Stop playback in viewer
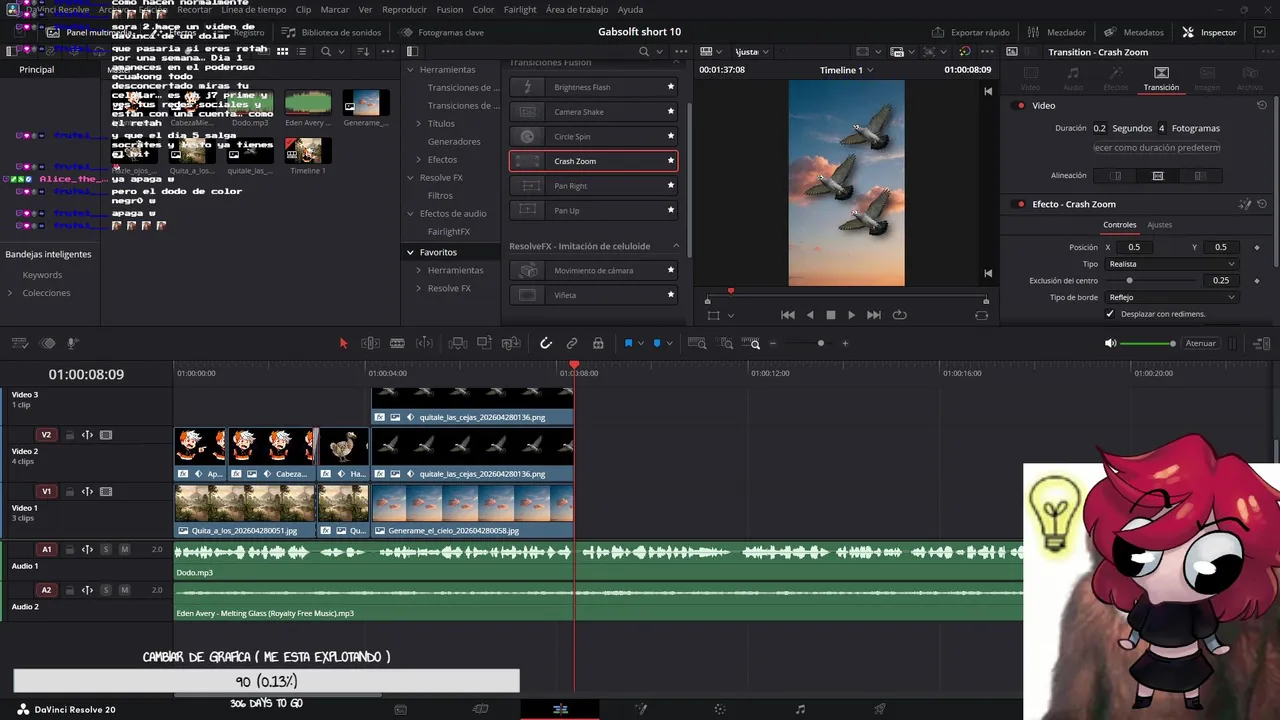1280x720 pixels. point(830,315)
